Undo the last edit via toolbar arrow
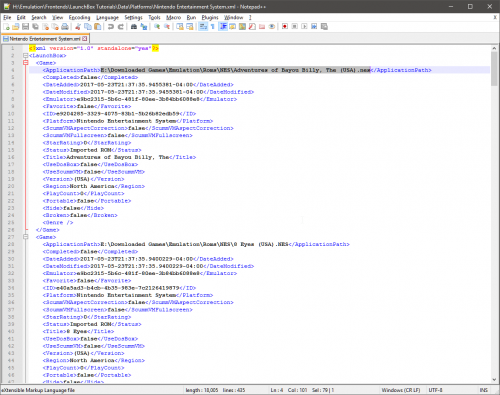The height and width of the screenshot is (395, 500). coord(111,27)
